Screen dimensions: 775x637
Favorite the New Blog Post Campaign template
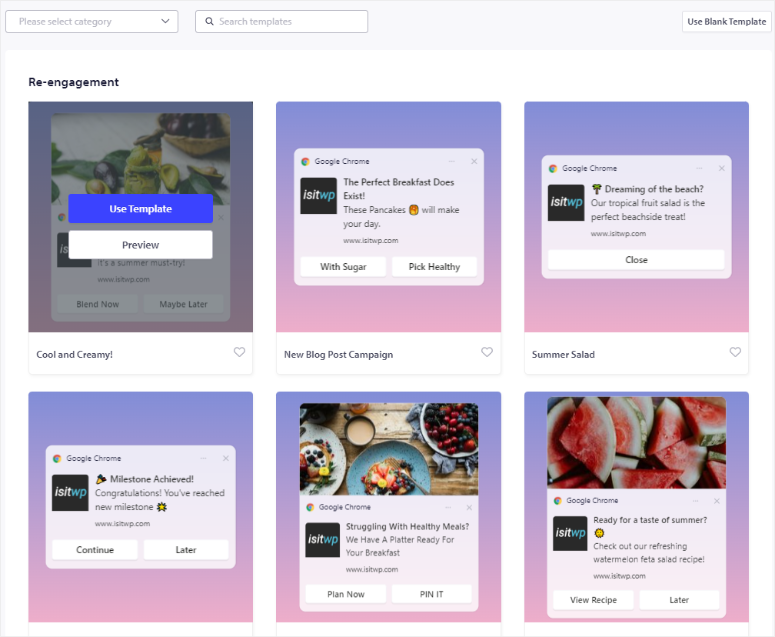(487, 352)
